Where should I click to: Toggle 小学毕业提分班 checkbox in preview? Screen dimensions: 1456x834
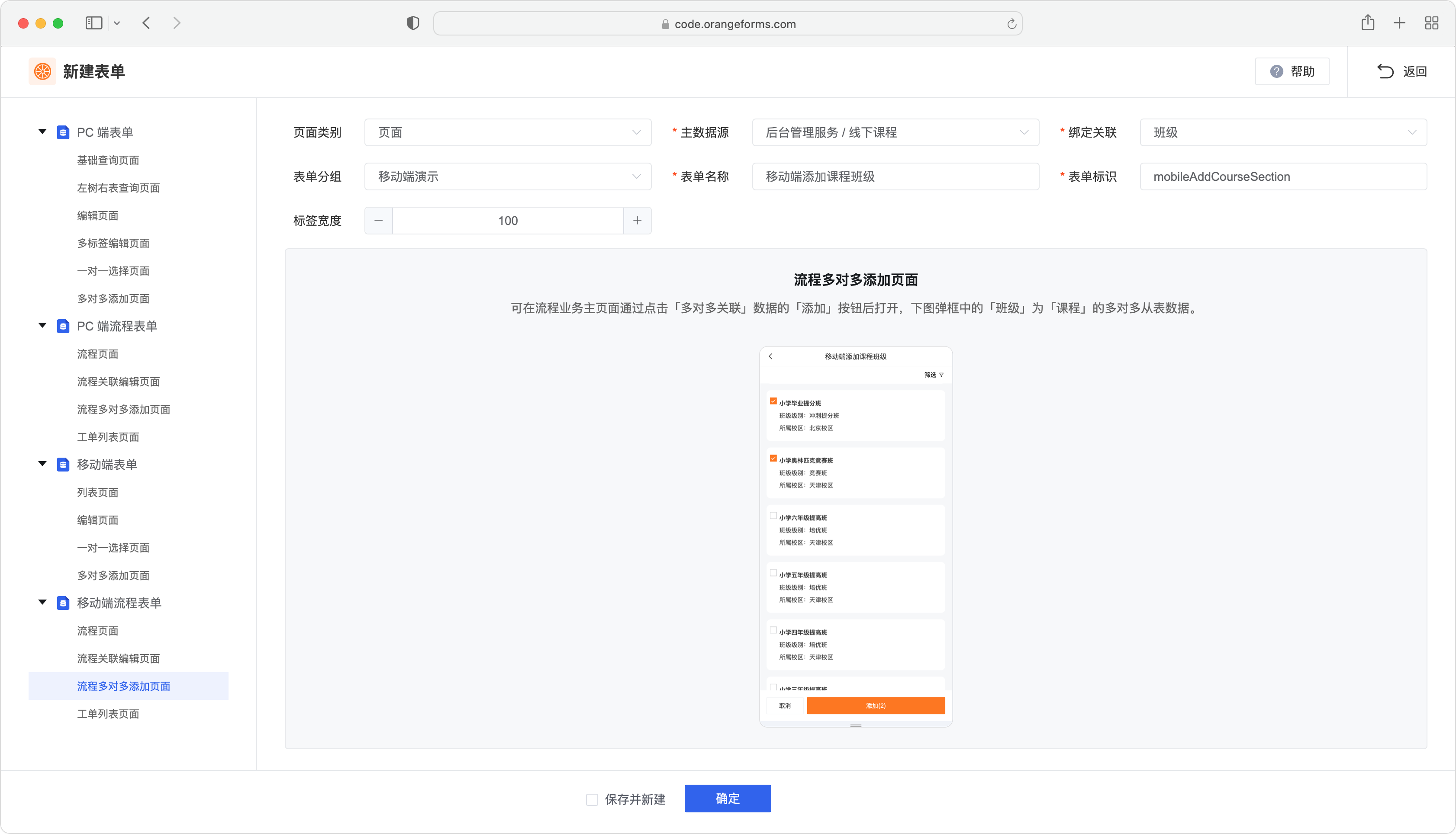pos(773,401)
